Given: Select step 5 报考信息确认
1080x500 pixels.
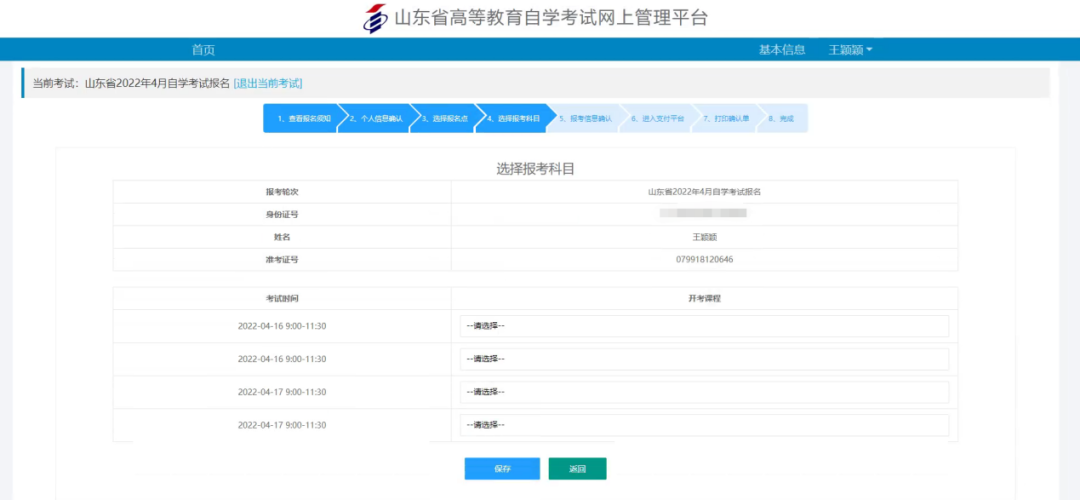Looking at the screenshot, I should click(x=585, y=118).
